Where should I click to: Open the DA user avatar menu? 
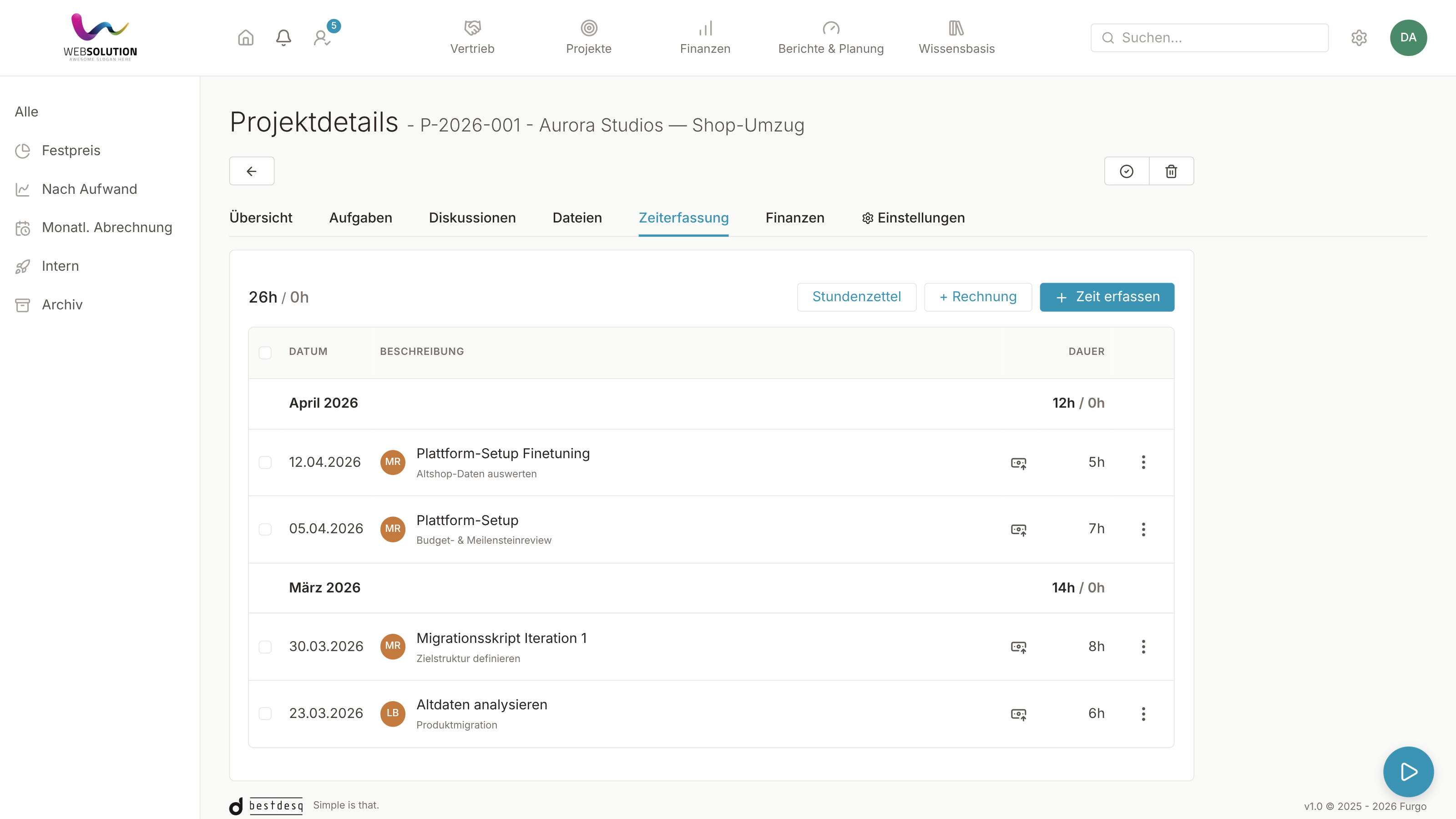(1408, 38)
